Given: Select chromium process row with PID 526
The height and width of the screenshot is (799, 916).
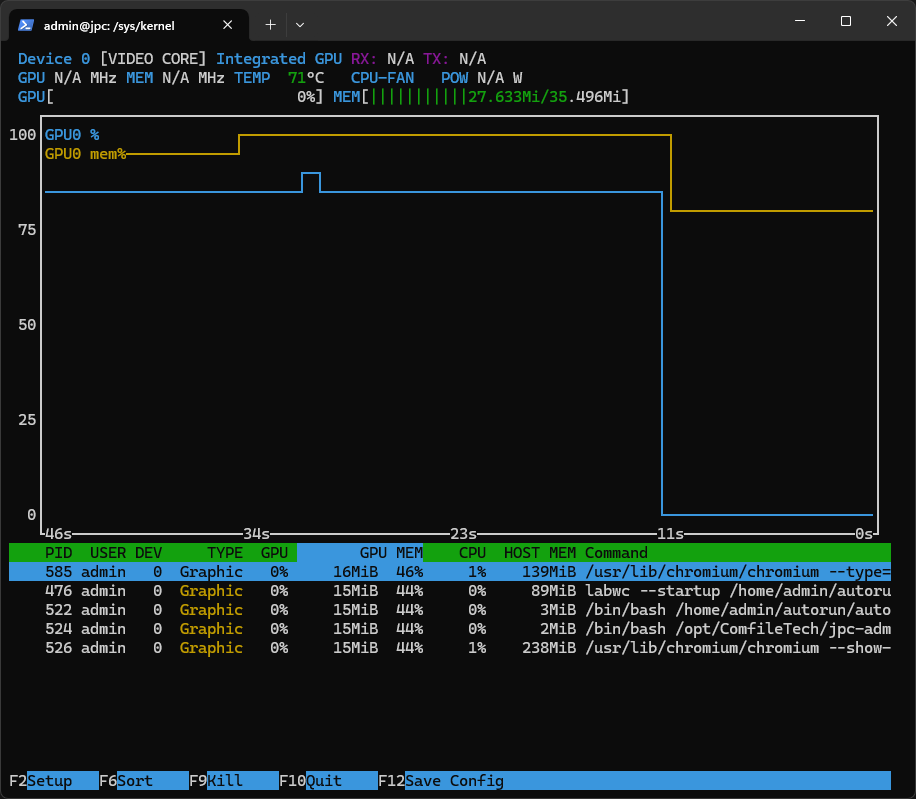Looking at the screenshot, I should coord(450,648).
